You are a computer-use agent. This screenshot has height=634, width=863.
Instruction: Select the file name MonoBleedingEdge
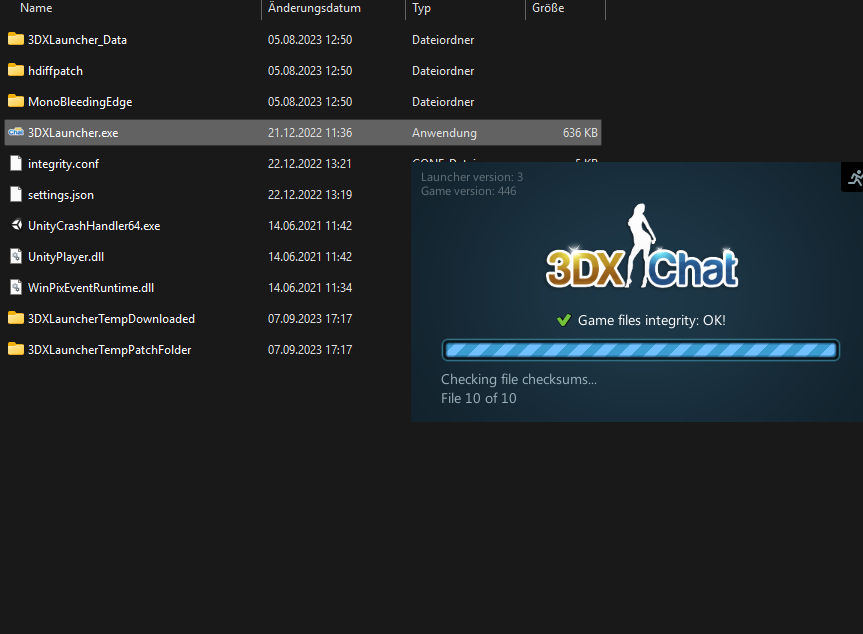point(80,102)
